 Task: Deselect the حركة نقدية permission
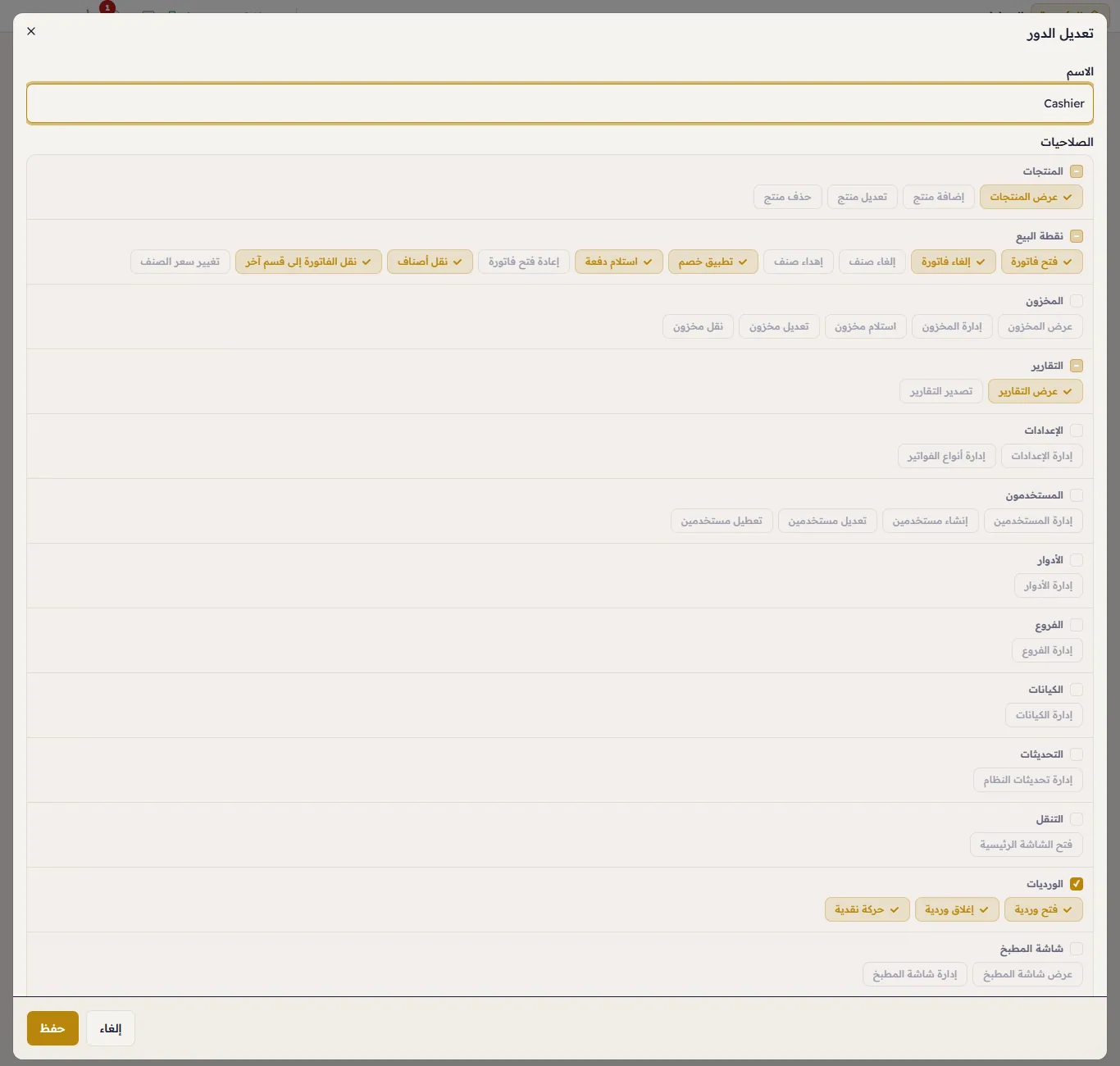[867, 909]
